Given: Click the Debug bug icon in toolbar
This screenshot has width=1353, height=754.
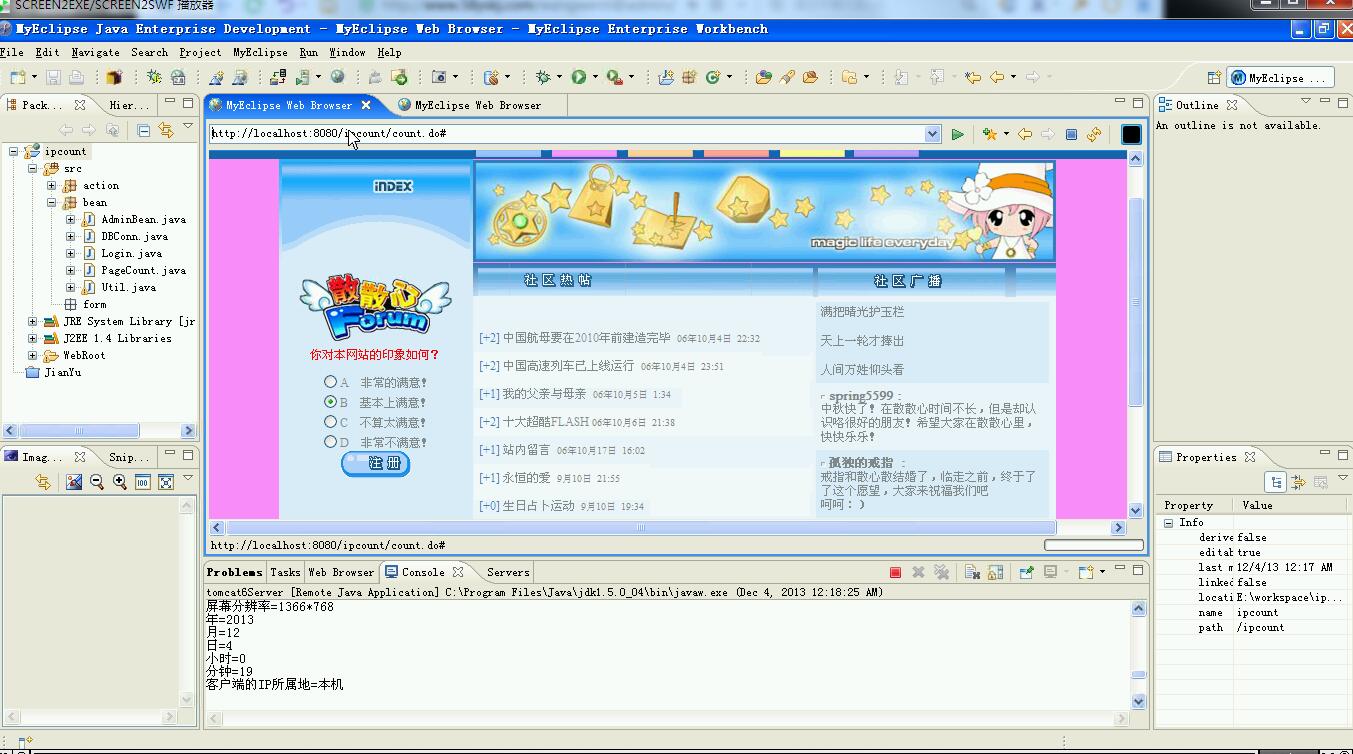Looking at the screenshot, I should point(543,77).
